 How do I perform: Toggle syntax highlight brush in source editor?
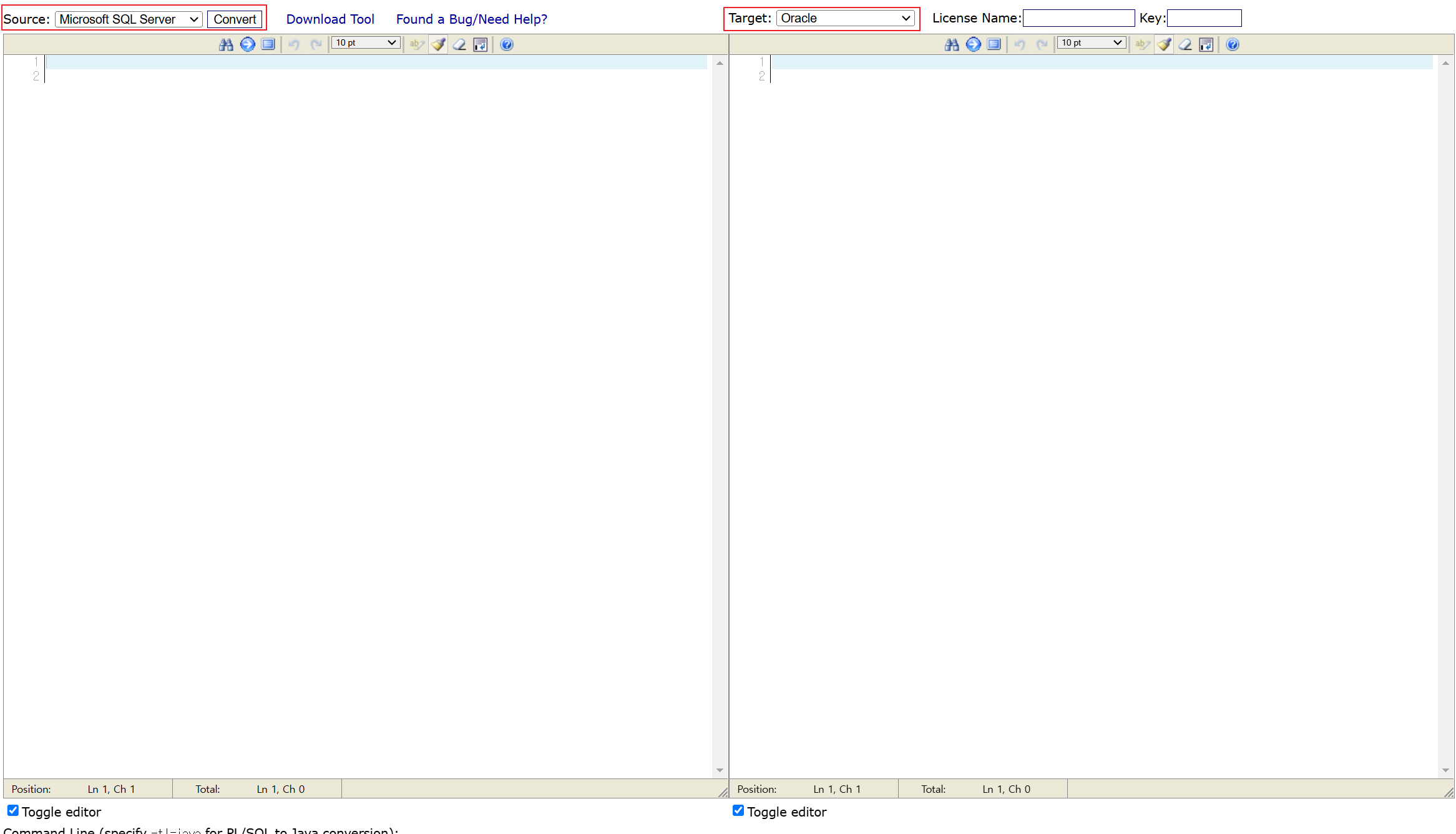pos(439,44)
